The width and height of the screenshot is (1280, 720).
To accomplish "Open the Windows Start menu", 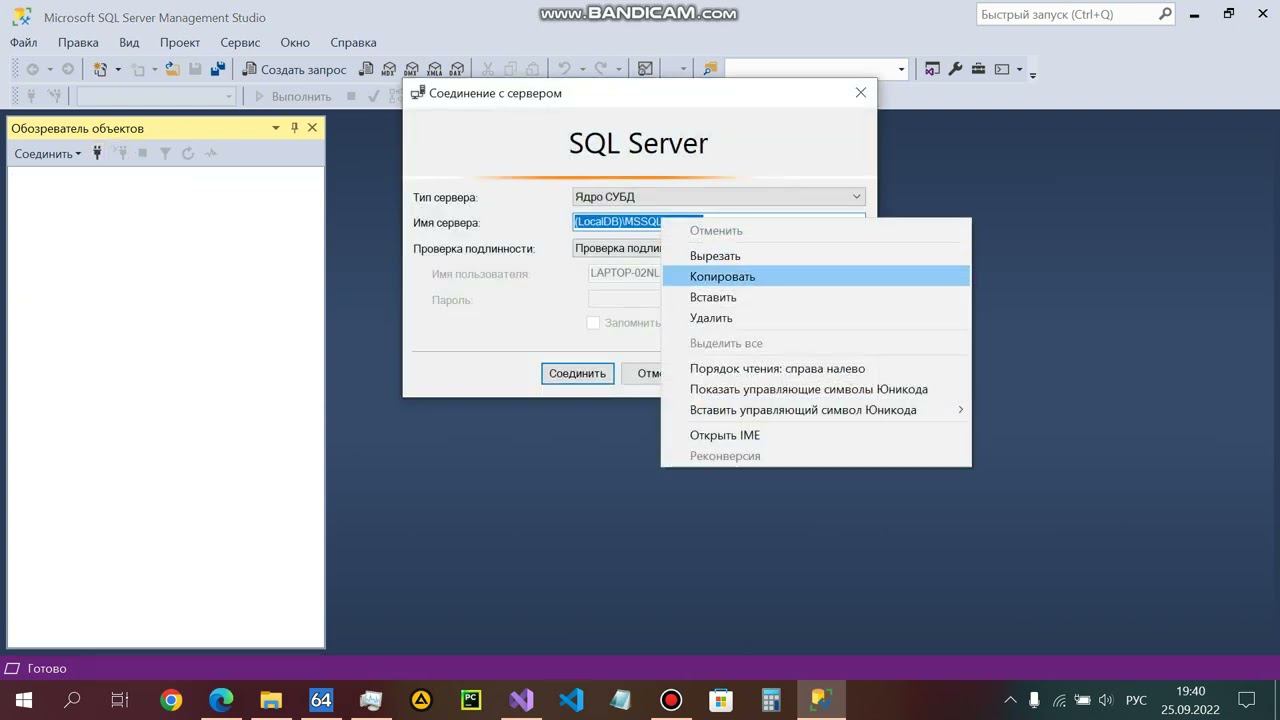I will [24, 700].
